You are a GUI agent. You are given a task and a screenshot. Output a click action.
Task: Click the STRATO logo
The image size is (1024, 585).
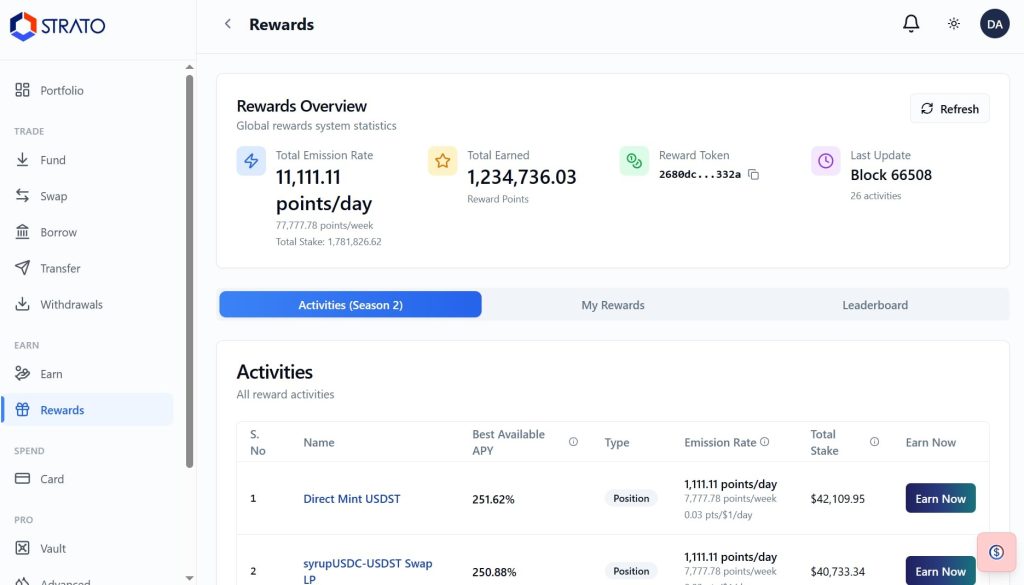[57, 26]
